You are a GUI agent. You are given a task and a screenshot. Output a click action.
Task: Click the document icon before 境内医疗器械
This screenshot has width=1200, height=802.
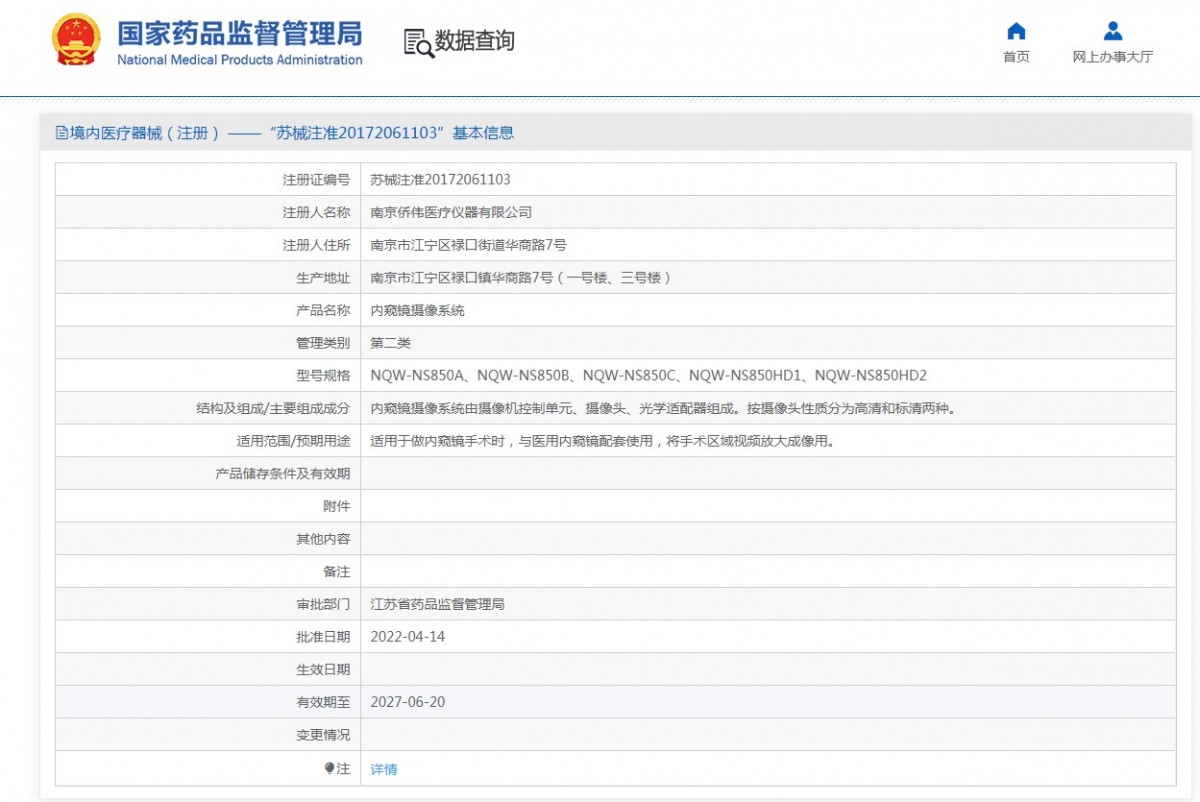point(62,133)
